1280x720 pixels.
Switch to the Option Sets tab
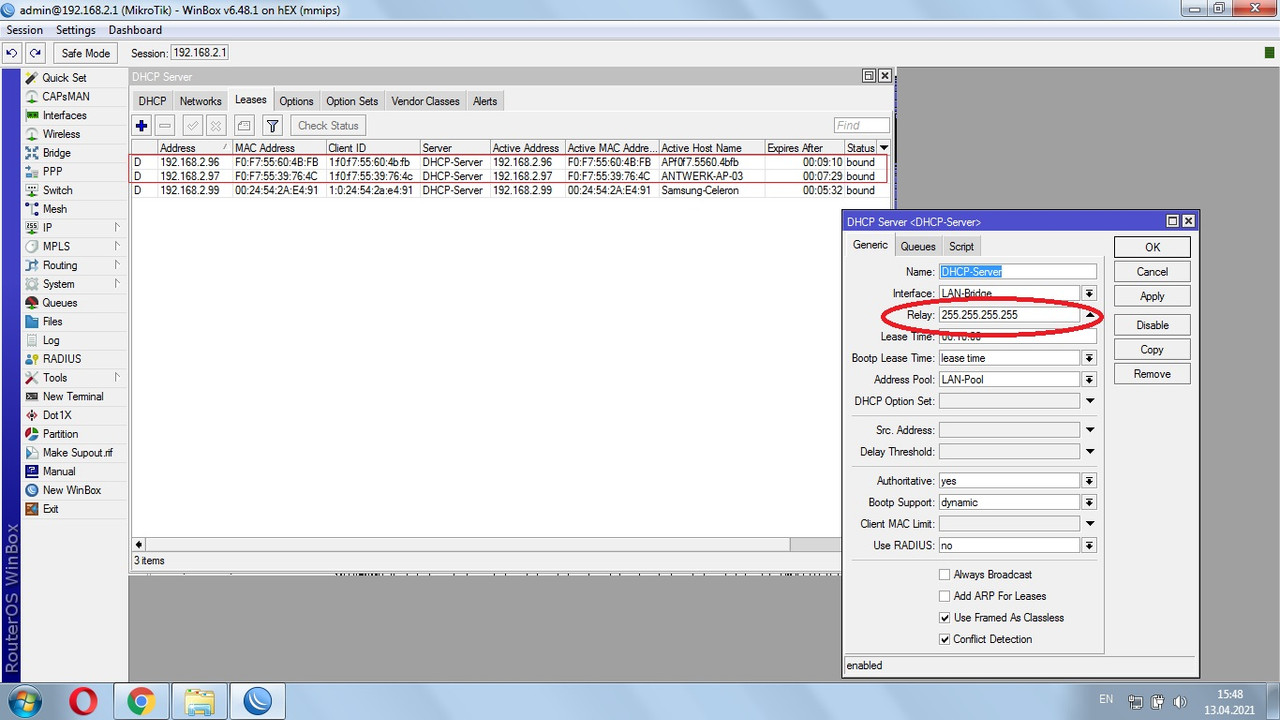point(352,101)
